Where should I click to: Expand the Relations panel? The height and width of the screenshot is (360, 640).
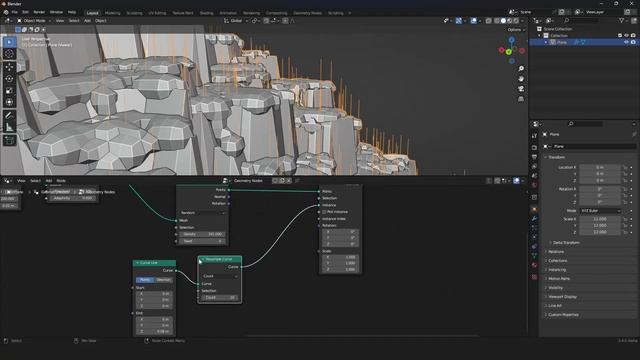(556, 251)
